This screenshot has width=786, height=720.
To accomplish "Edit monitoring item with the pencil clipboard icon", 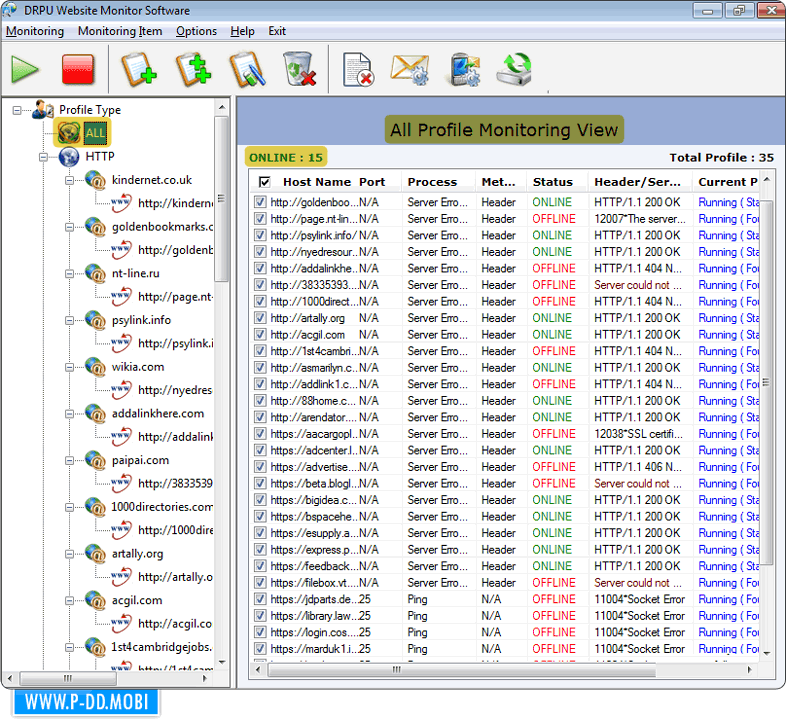I will (x=248, y=69).
